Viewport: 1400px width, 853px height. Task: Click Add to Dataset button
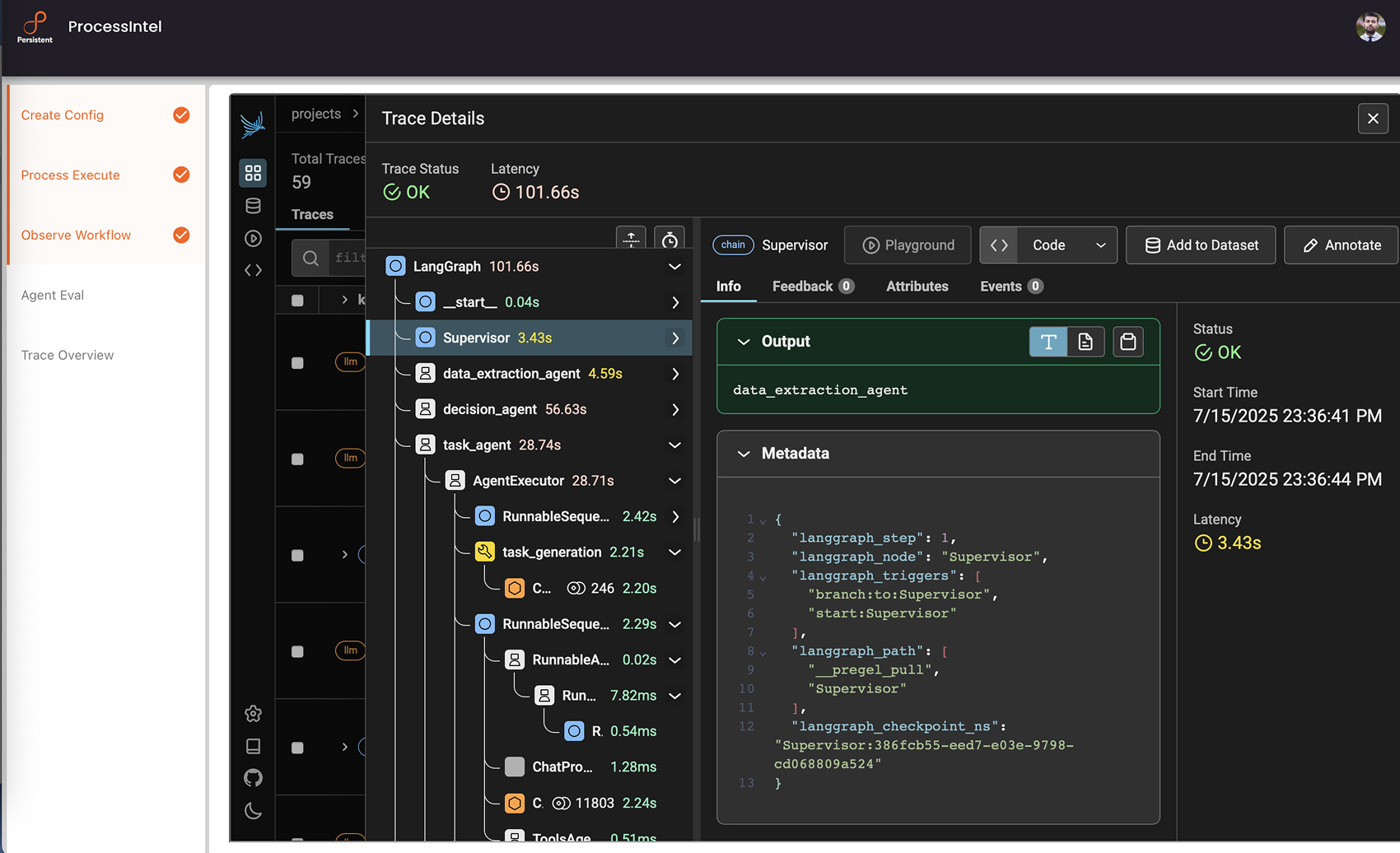pyautogui.click(x=1201, y=245)
